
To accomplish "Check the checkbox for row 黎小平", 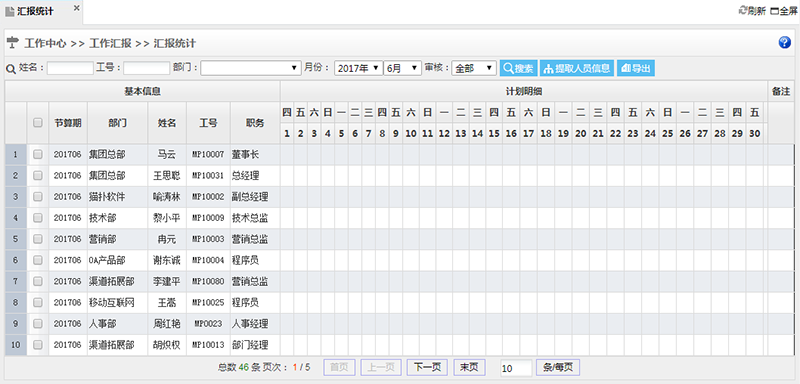I will click(38, 218).
